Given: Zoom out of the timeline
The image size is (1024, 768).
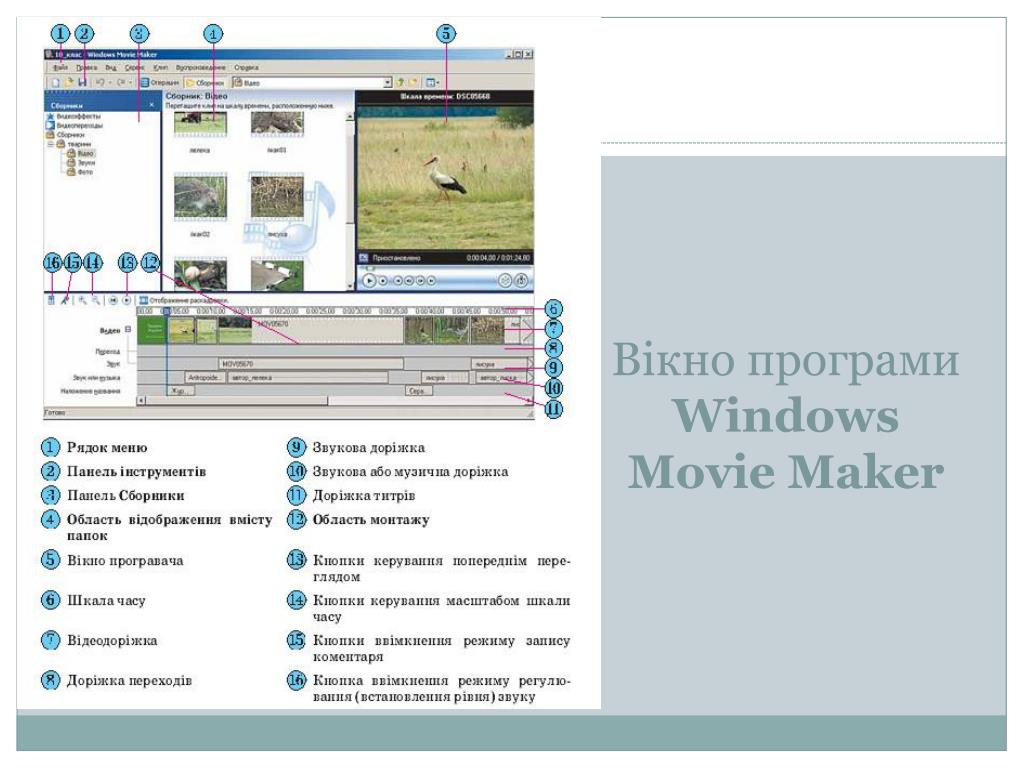Looking at the screenshot, I should pyautogui.click(x=95, y=300).
